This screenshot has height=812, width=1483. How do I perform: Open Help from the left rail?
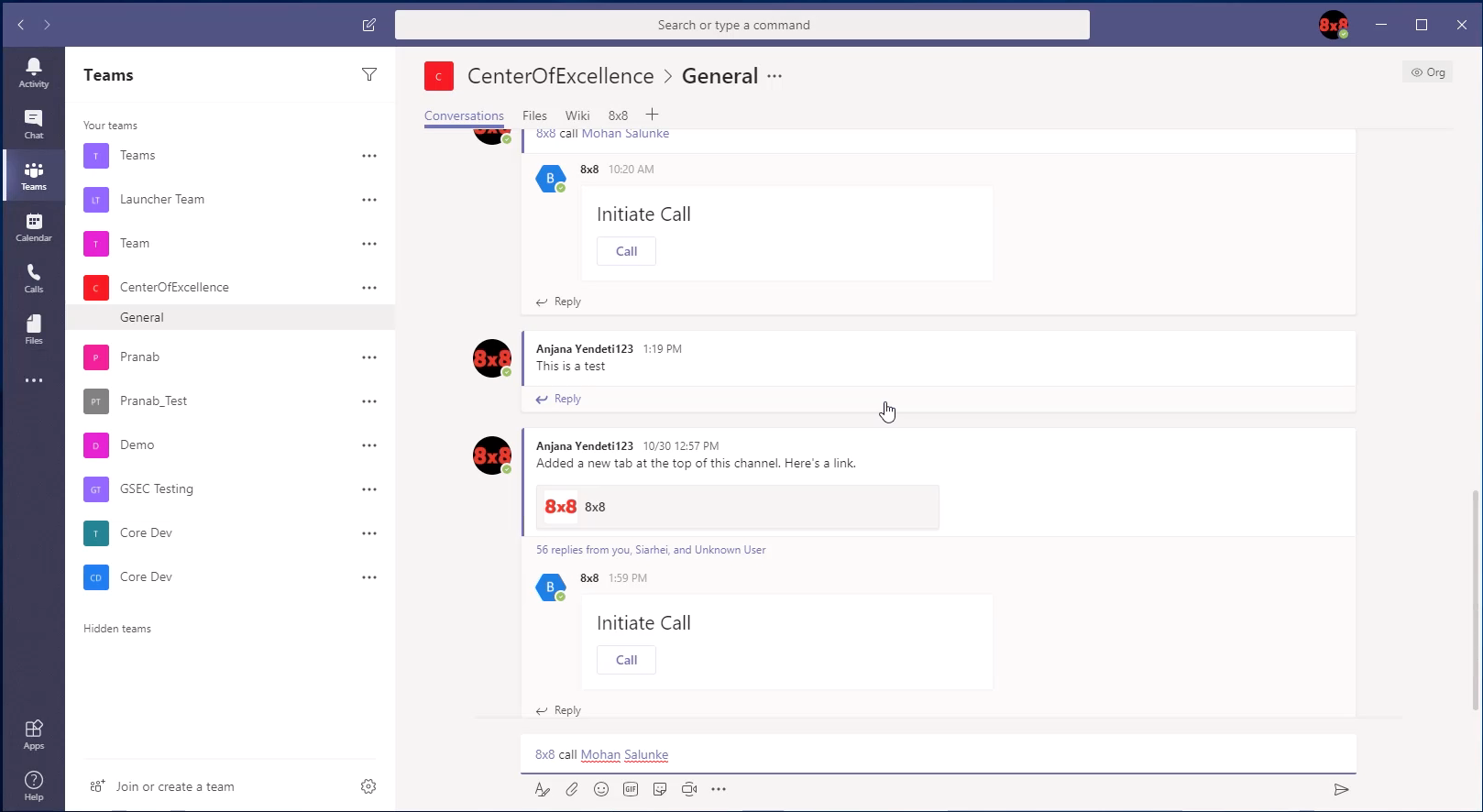click(33, 785)
